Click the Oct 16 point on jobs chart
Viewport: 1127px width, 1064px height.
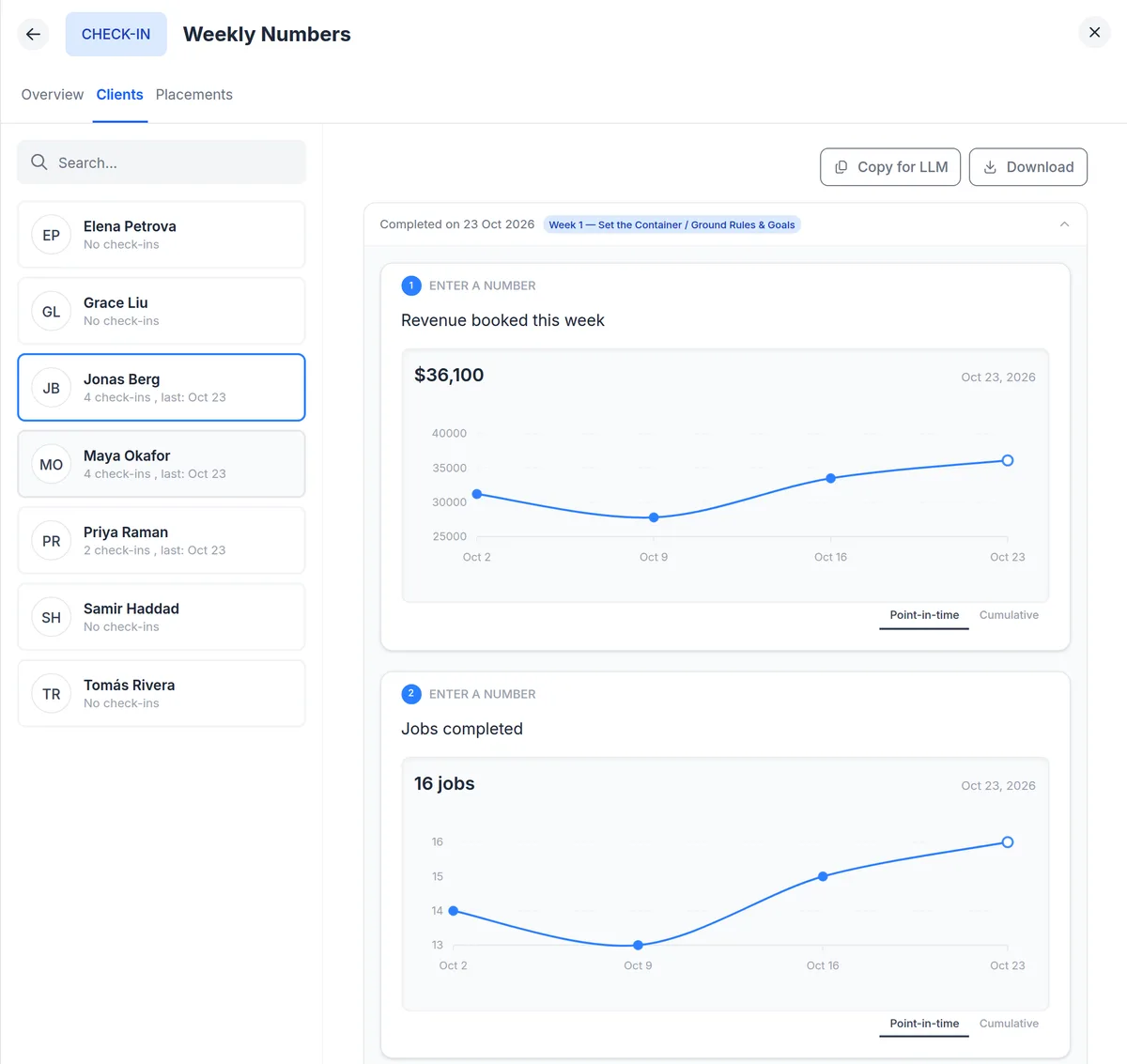[x=823, y=876]
